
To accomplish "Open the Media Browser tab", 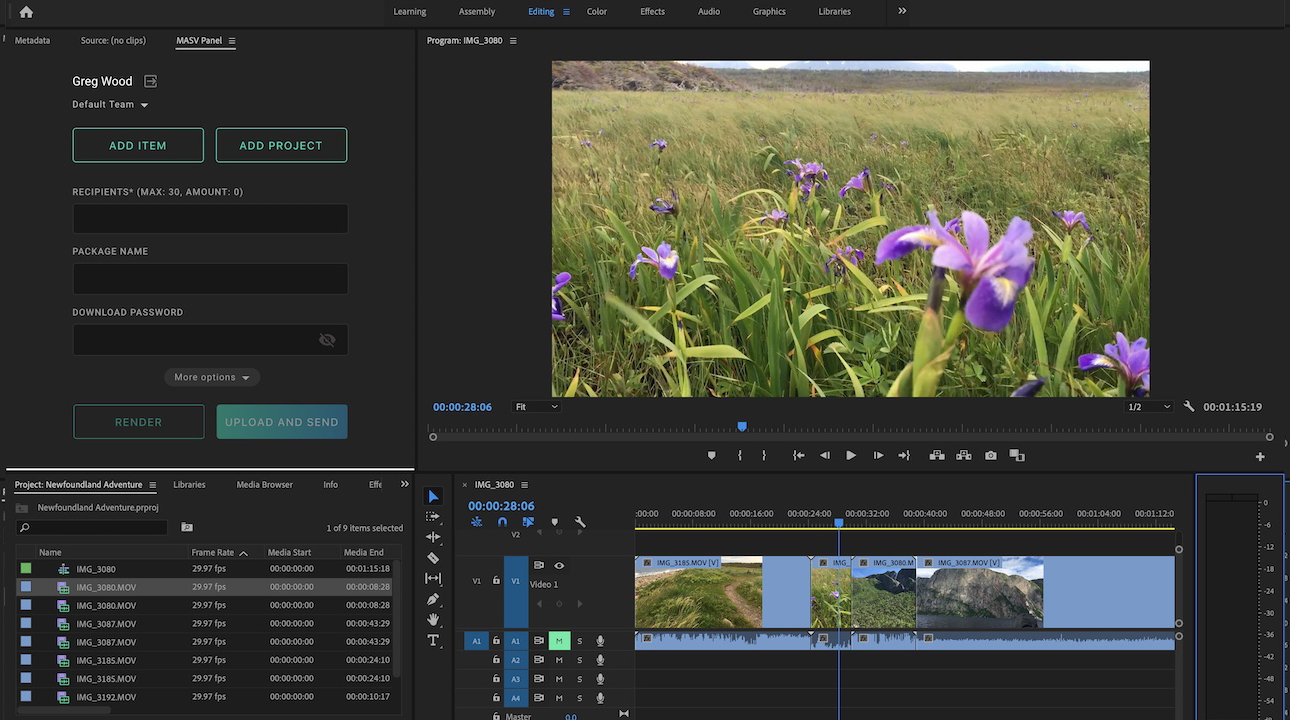I will tap(264, 485).
